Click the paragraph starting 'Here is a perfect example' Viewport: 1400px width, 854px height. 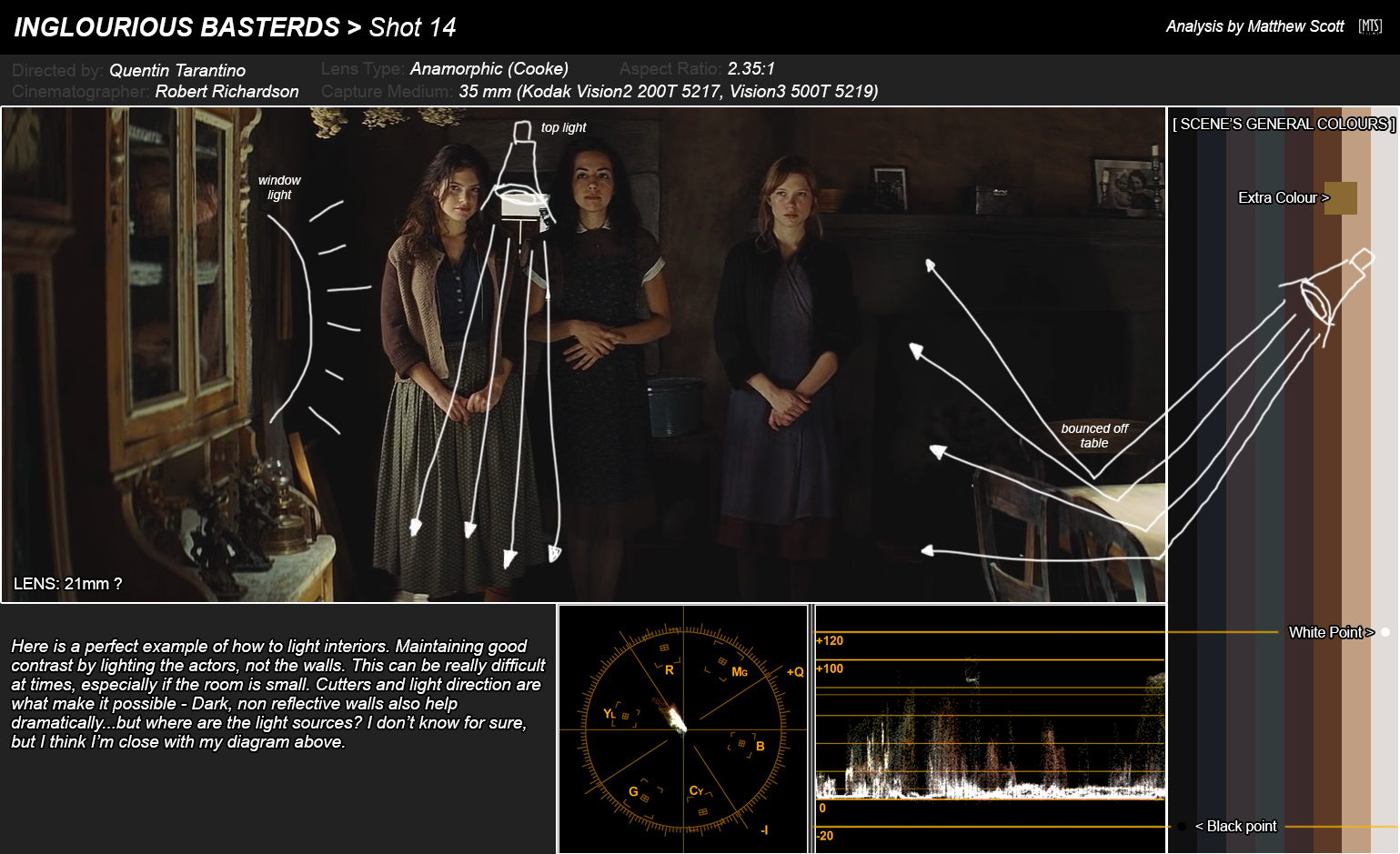tap(278, 694)
